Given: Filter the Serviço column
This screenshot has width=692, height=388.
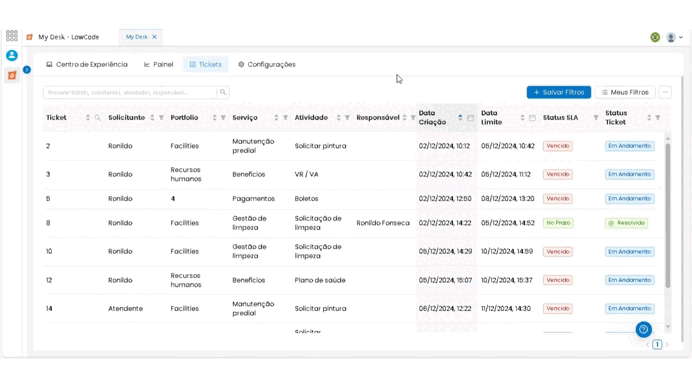Looking at the screenshot, I should click(286, 117).
